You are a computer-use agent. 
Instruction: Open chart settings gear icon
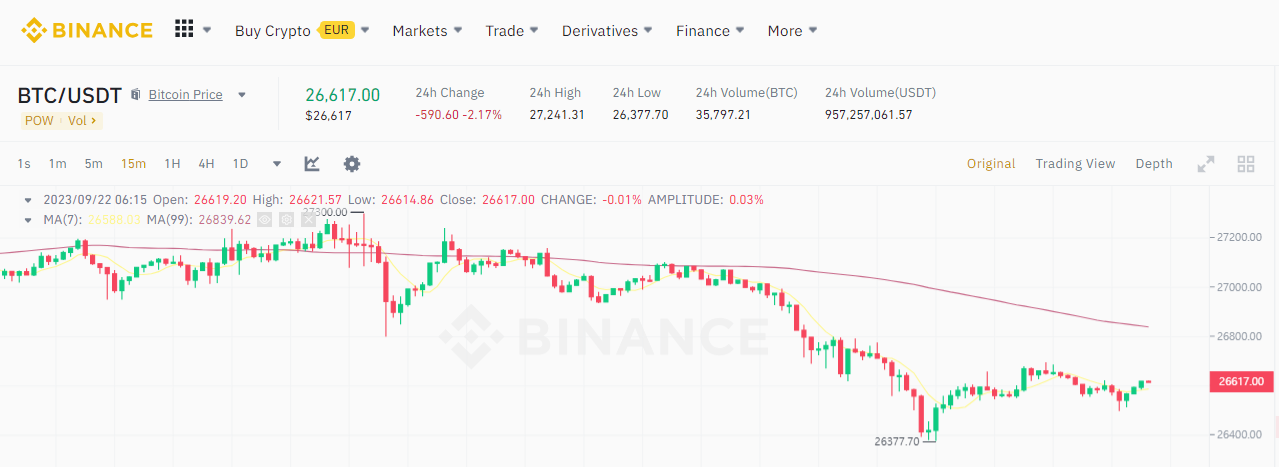pos(351,163)
